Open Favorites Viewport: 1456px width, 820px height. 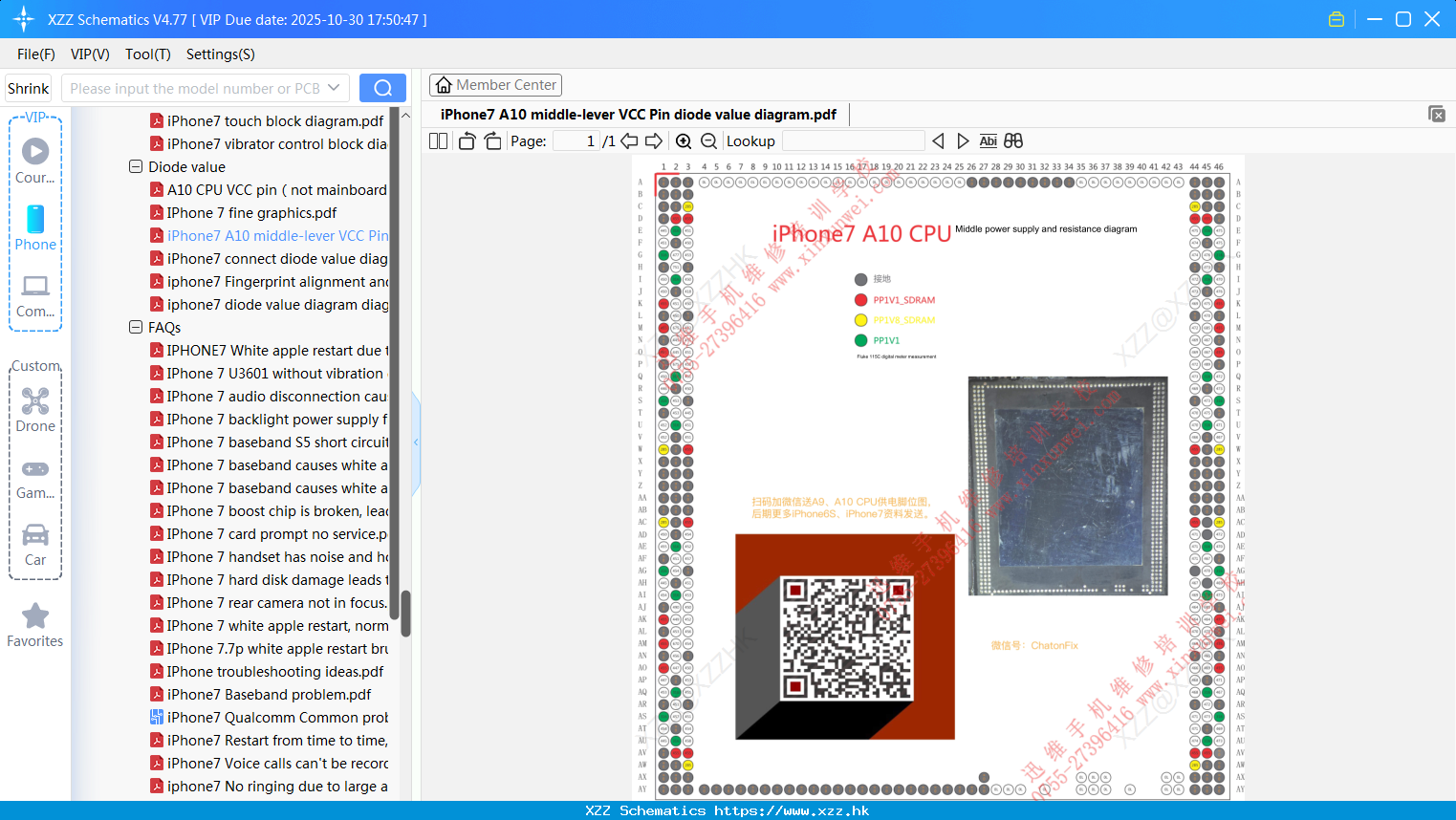point(35,625)
